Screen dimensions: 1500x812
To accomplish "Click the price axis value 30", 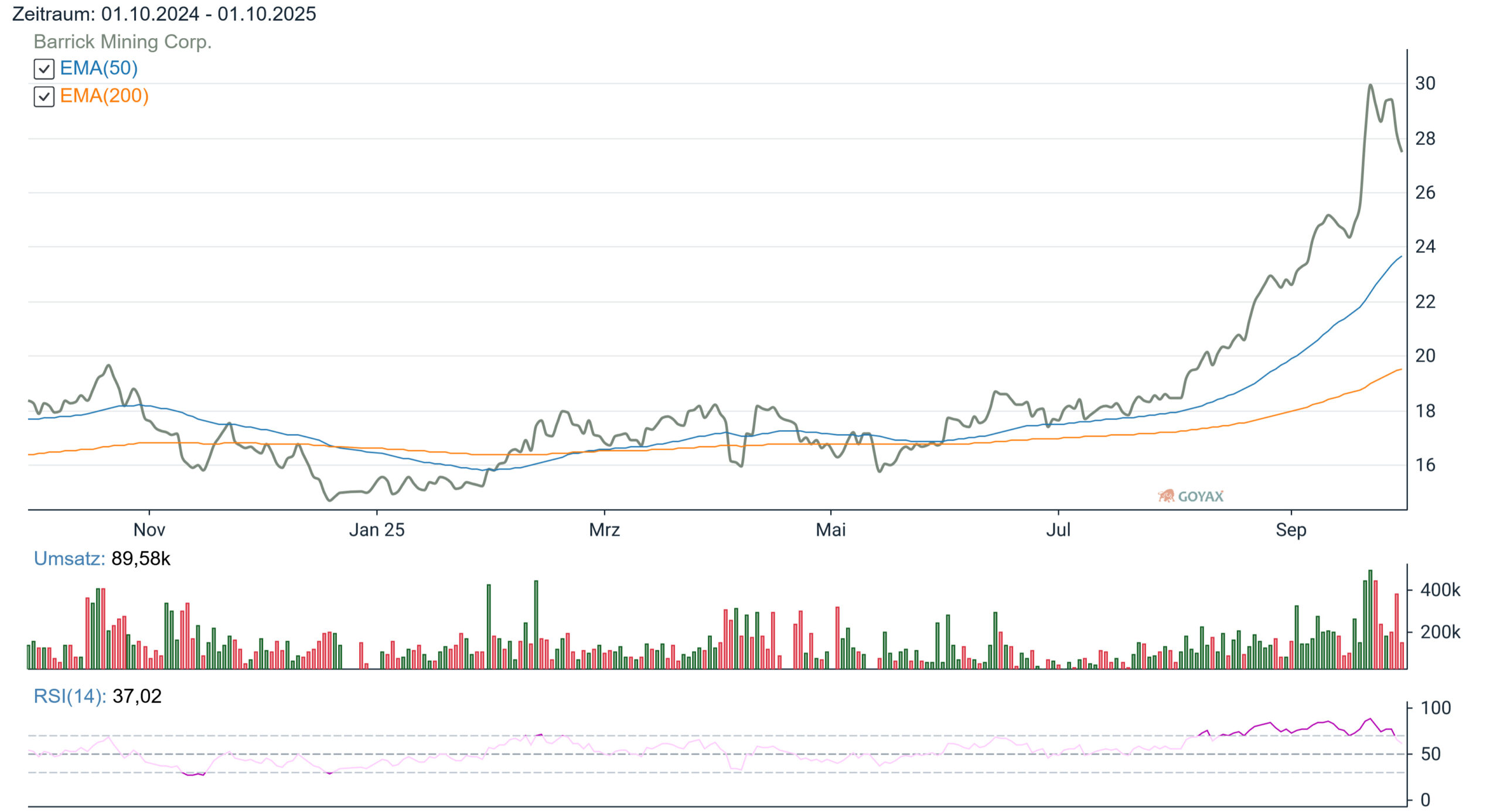I will click(x=1425, y=83).
